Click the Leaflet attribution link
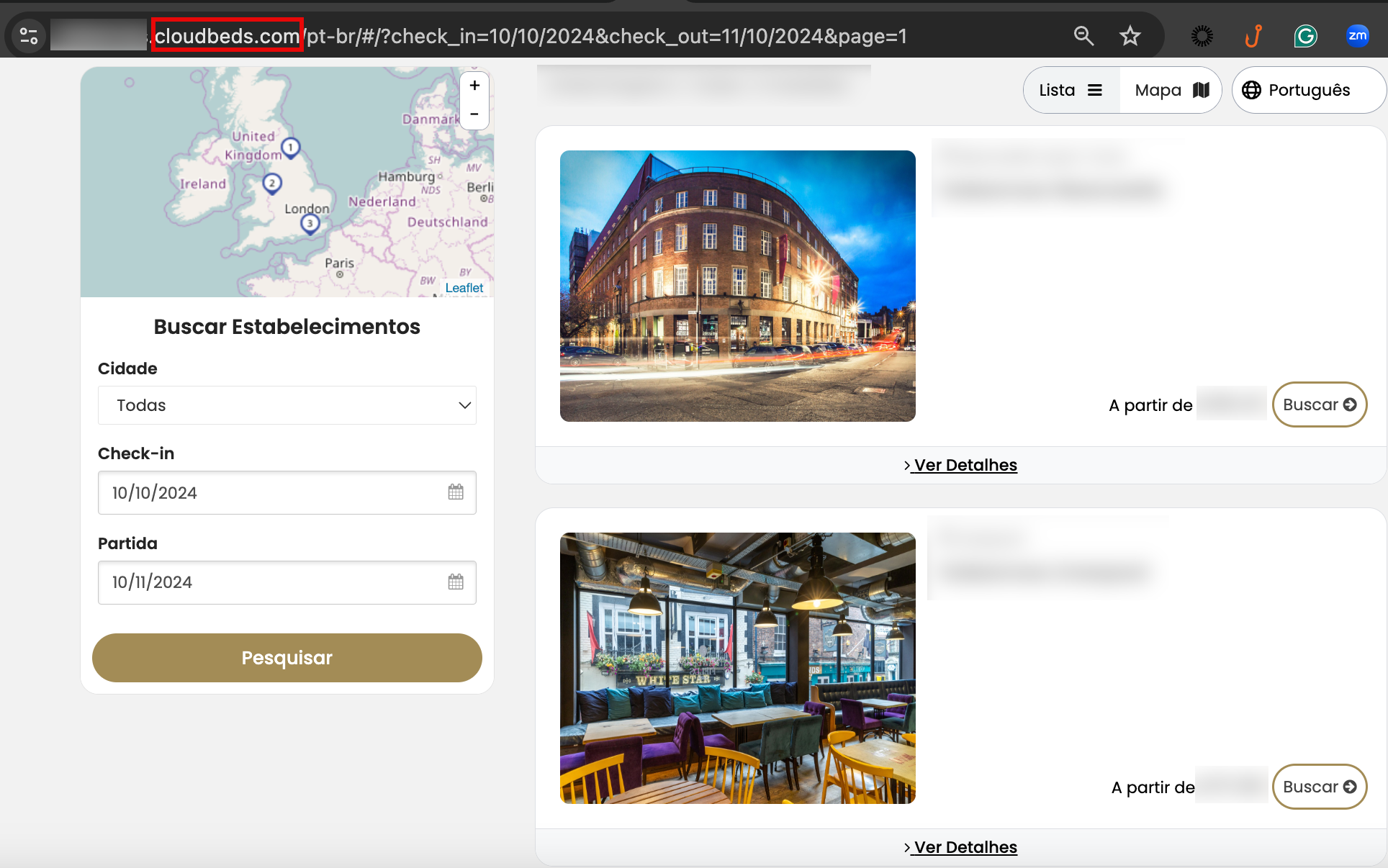 (x=464, y=288)
